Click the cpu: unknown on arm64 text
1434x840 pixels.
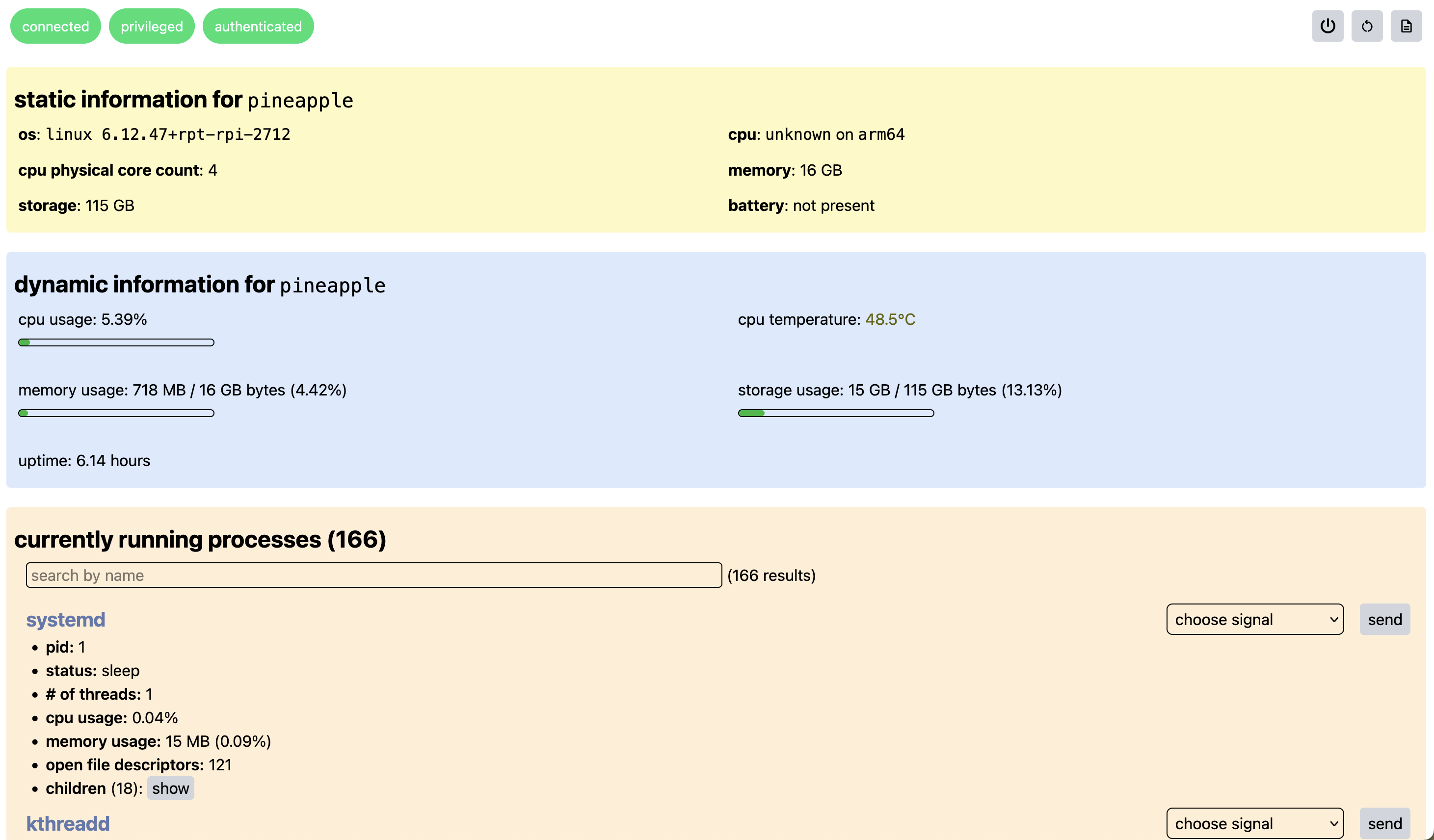[816, 134]
